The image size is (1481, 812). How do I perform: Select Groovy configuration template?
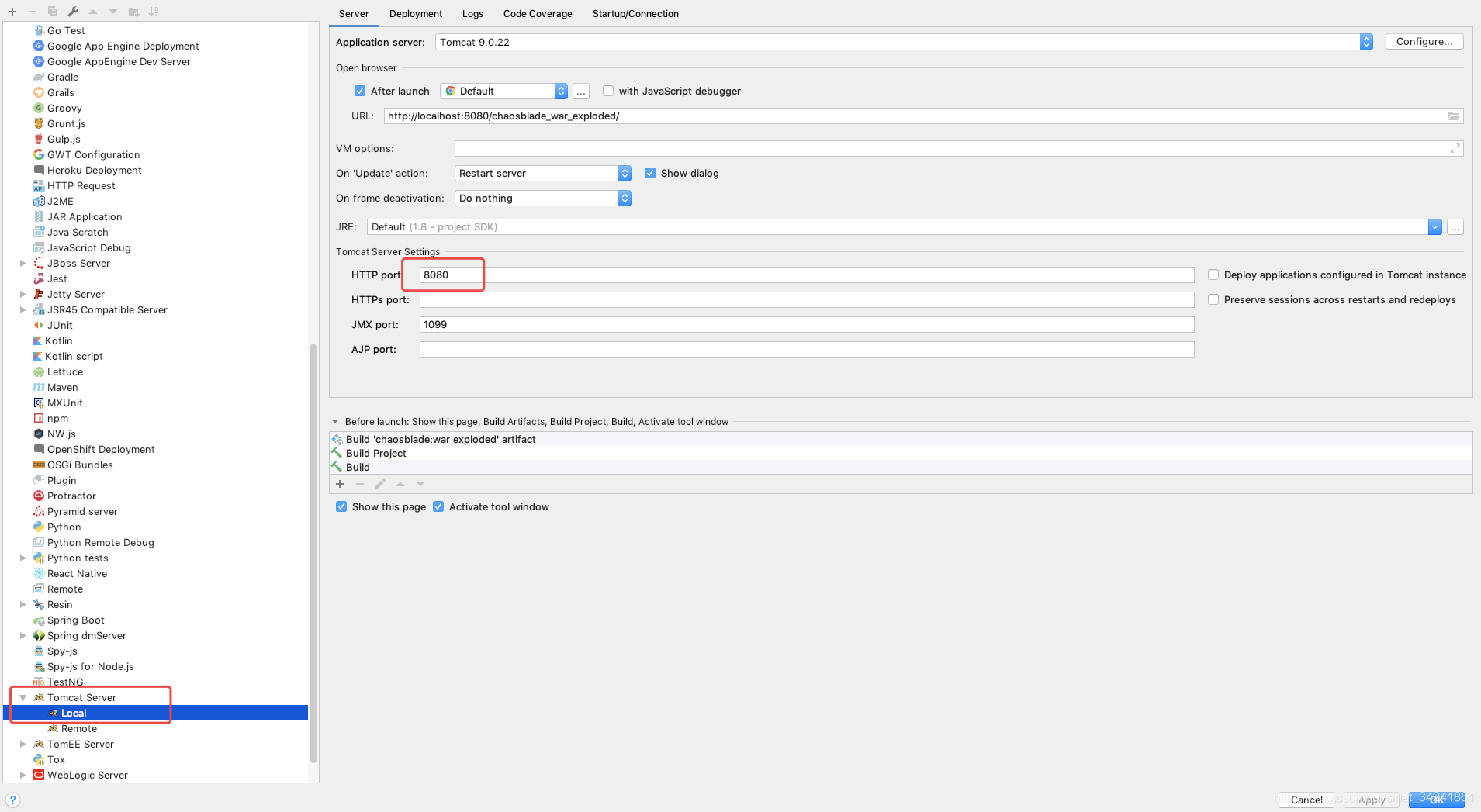pos(64,108)
